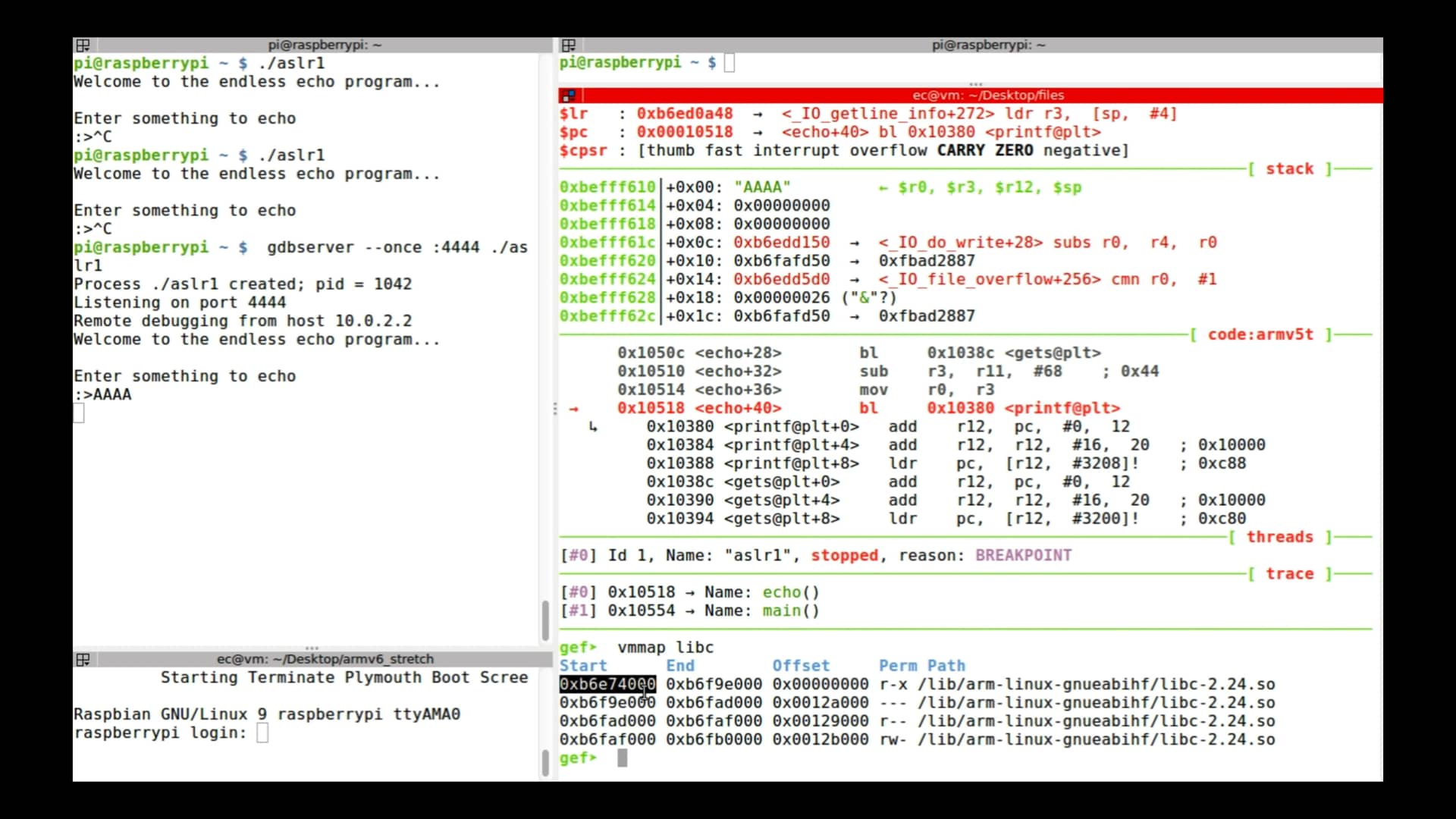Open grouping menu icon of top-right pi@raspberrypi pane
Screen dimensions: 1456x819
568,45
